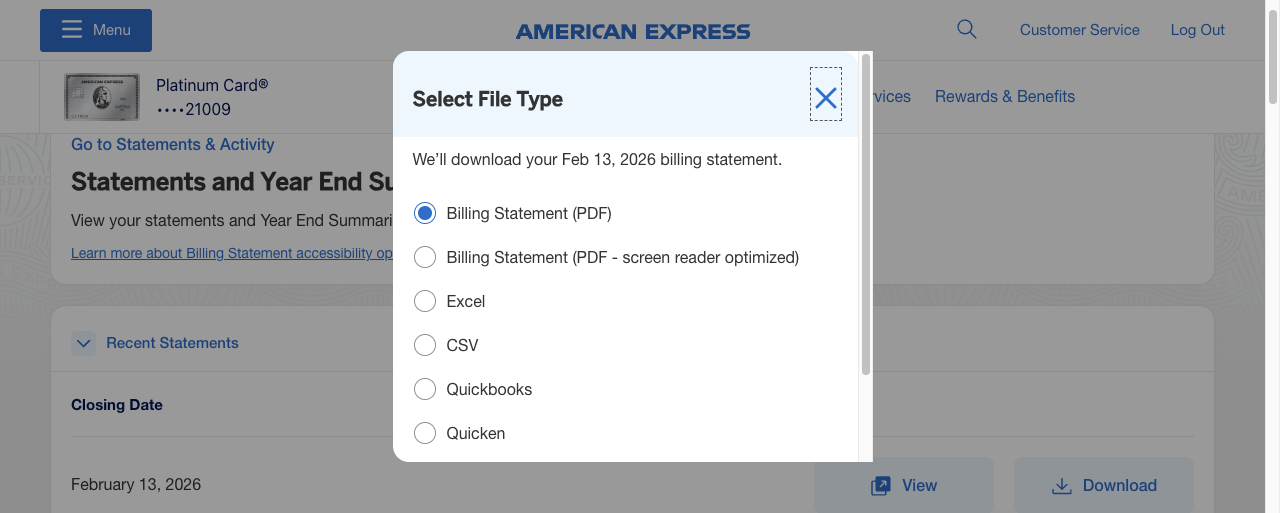
Task: Choose the screen reader optimized PDF option
Action: 425,257
